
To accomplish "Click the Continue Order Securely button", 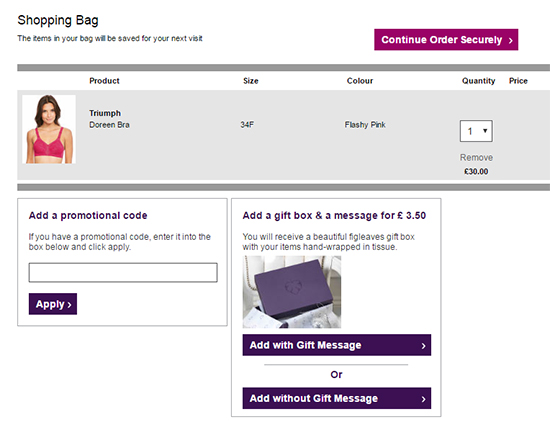I will click(446, 40).
